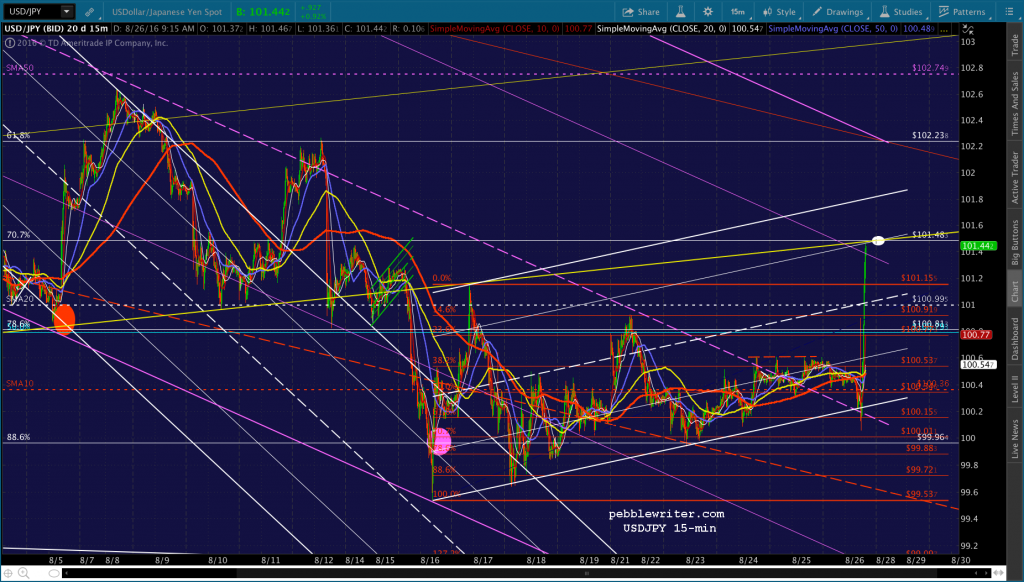Click the B: 101.442 bid quote
1024x582 pixels.
pos(263,12)
